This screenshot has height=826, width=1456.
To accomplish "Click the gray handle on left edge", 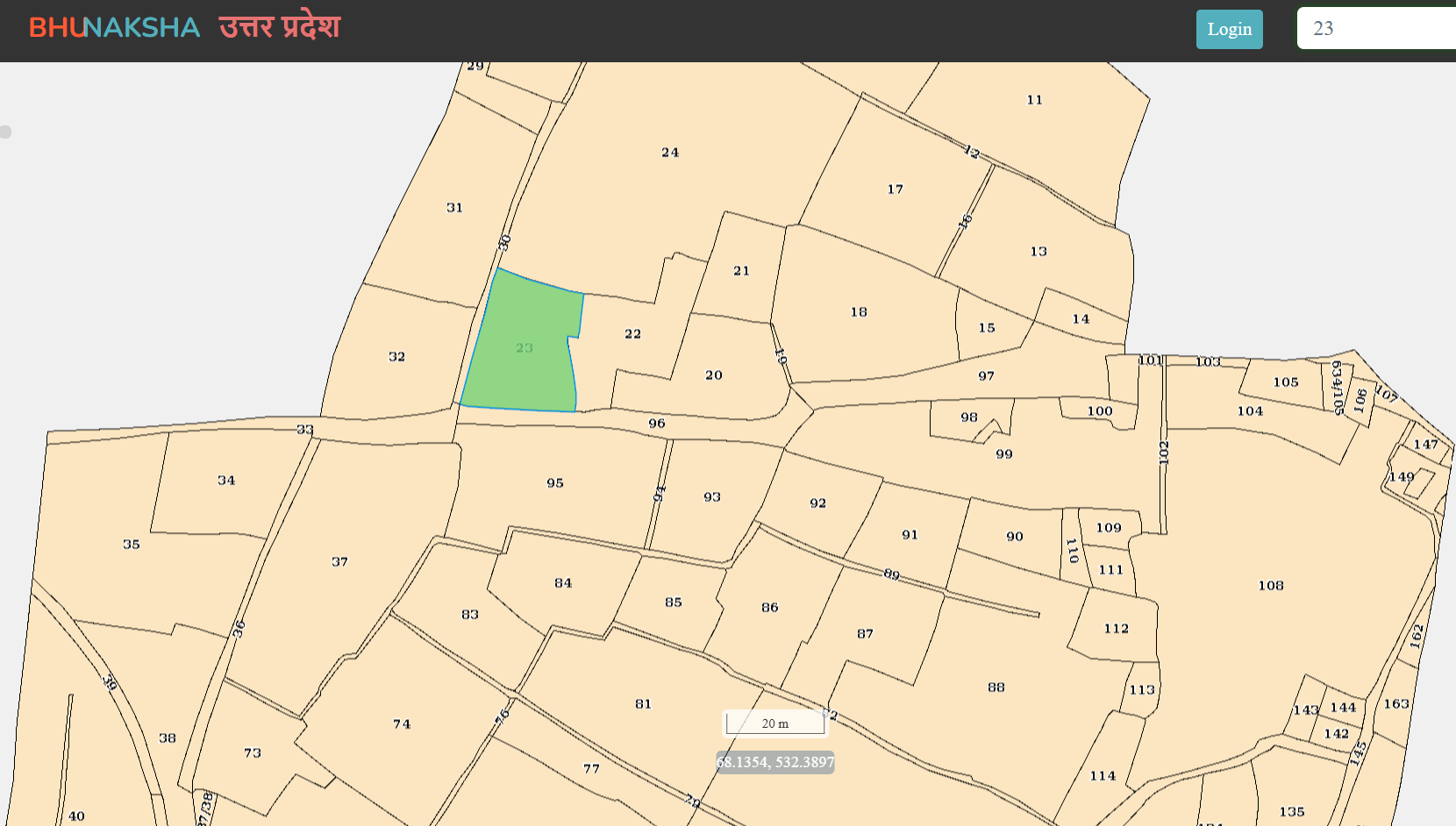I will pos(5,132).
